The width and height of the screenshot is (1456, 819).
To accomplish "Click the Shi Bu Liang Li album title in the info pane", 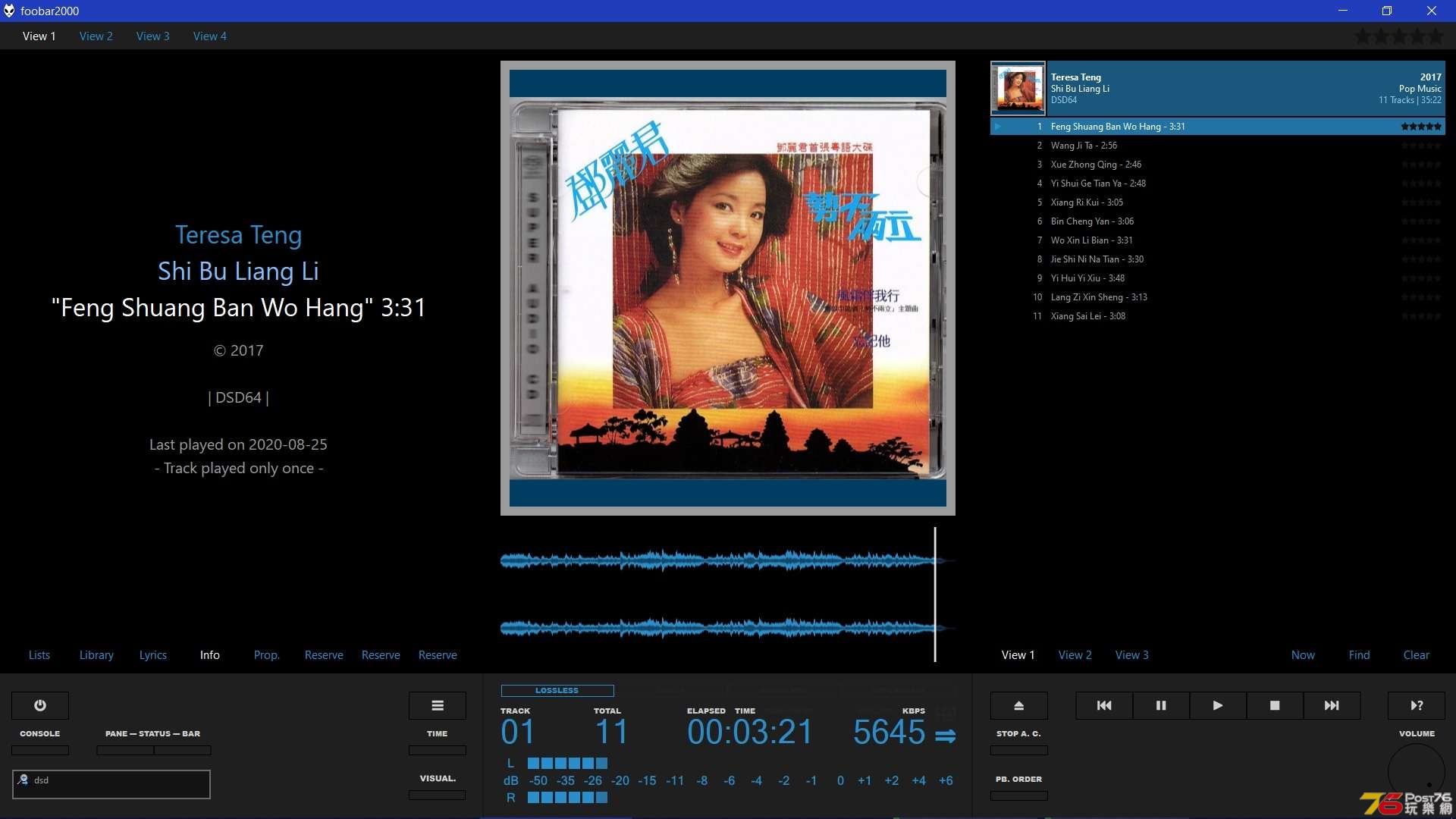I will tap(239, 271).
